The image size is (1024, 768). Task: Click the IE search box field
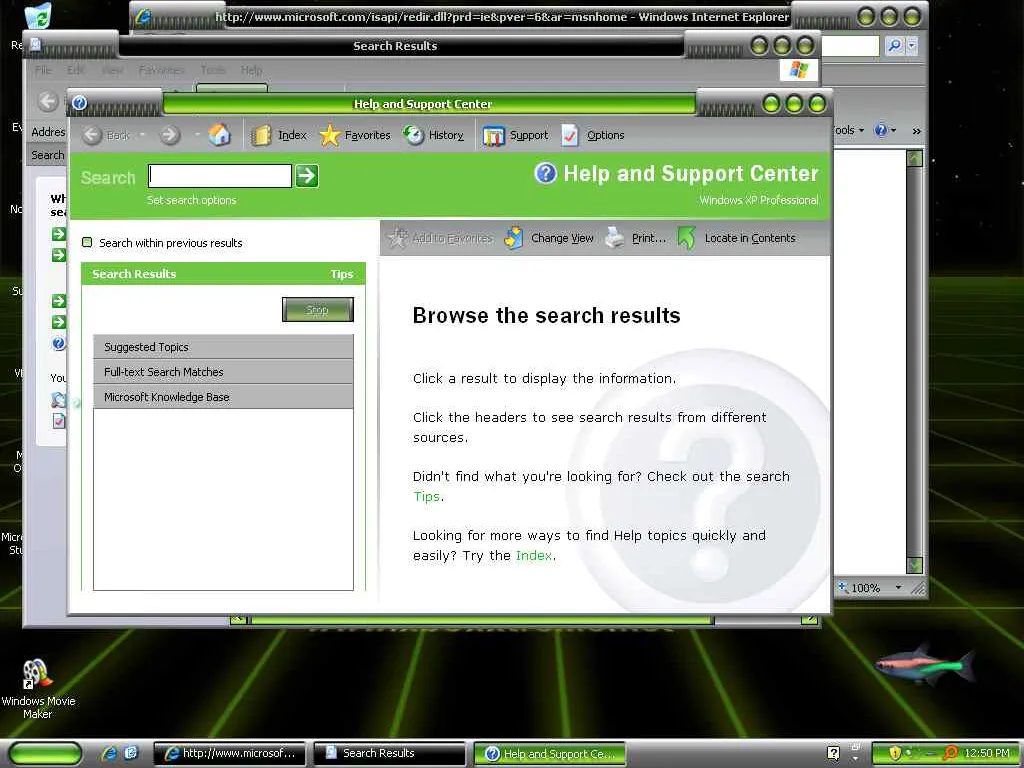tap(850, 46)
